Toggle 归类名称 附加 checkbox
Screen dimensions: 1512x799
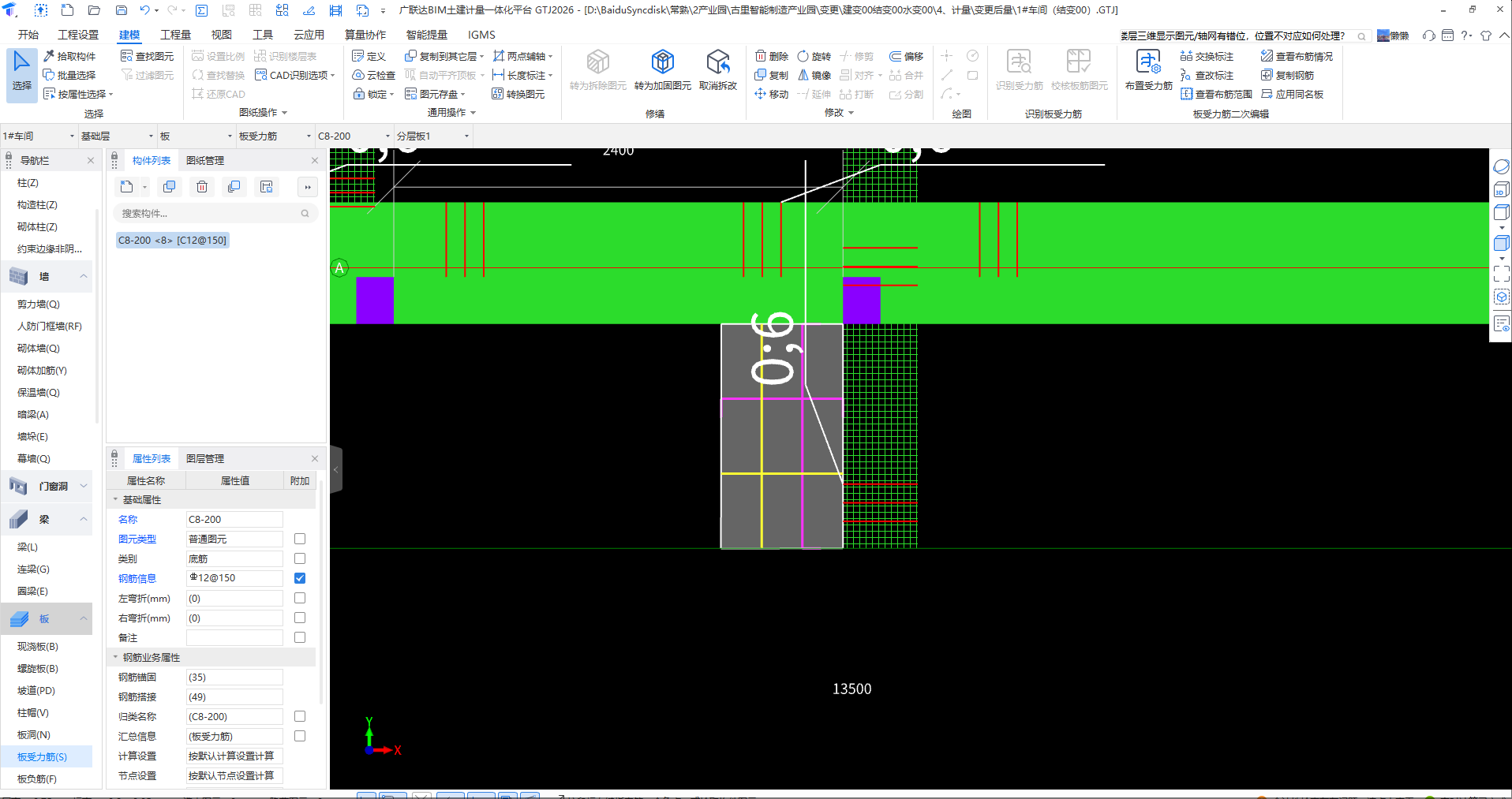[300, 716]
